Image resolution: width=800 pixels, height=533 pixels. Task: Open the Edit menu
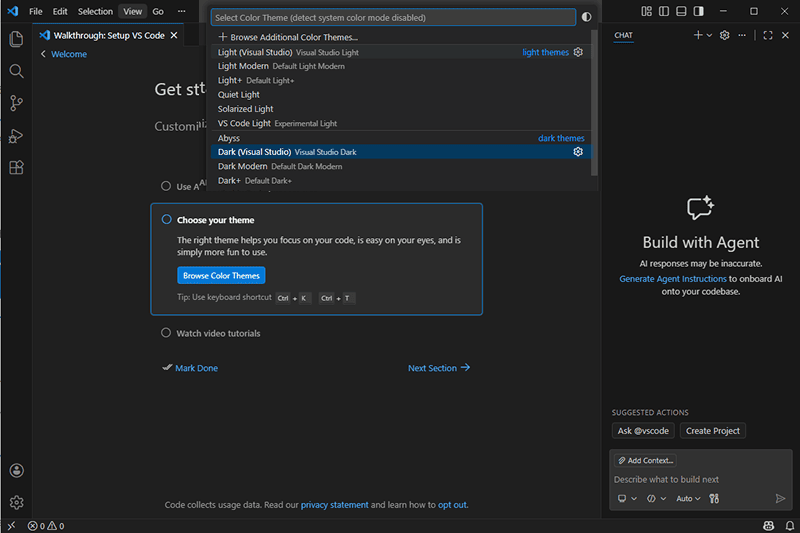pos(60,11)
